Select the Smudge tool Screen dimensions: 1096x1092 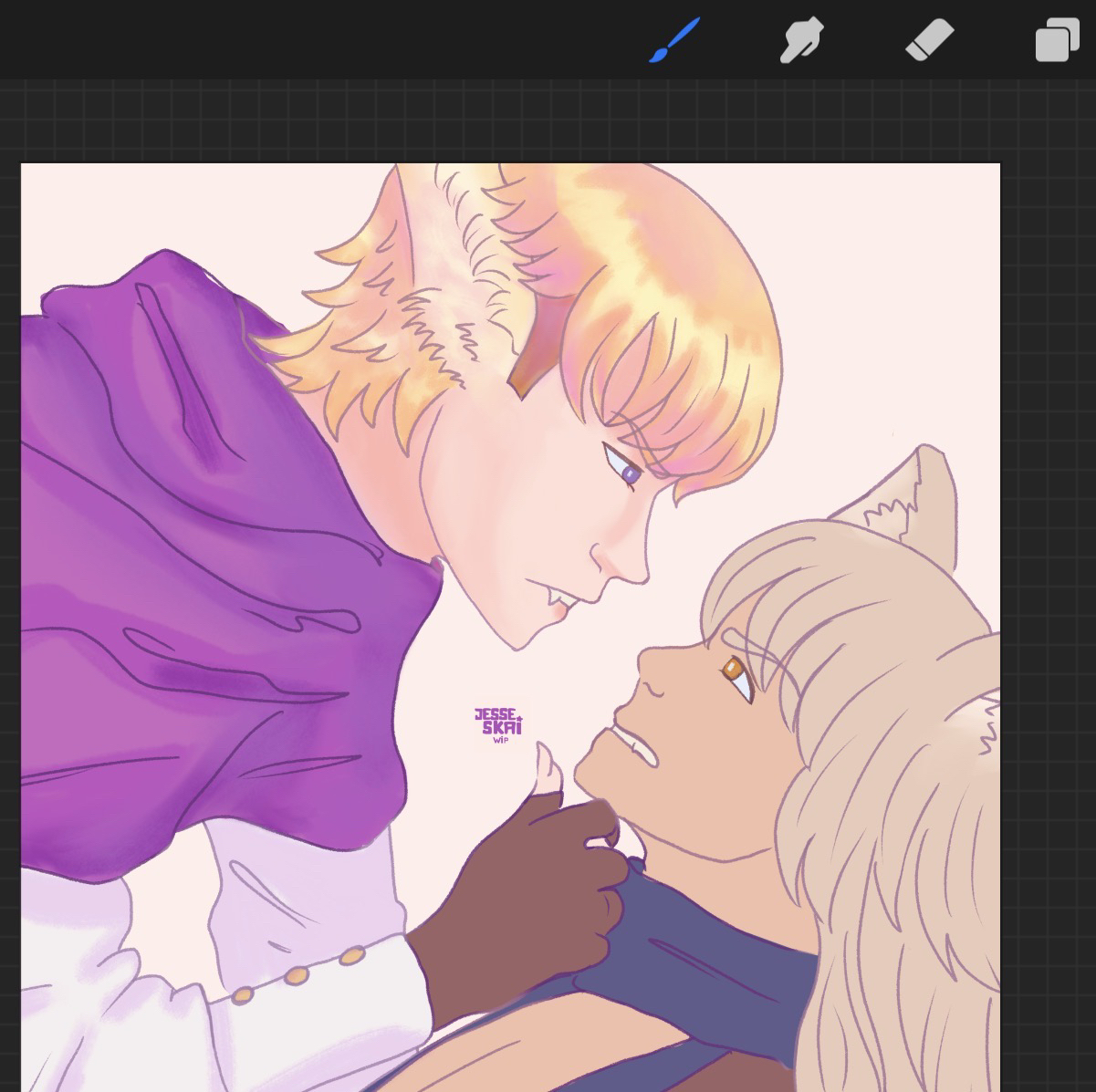click(801, 41)
